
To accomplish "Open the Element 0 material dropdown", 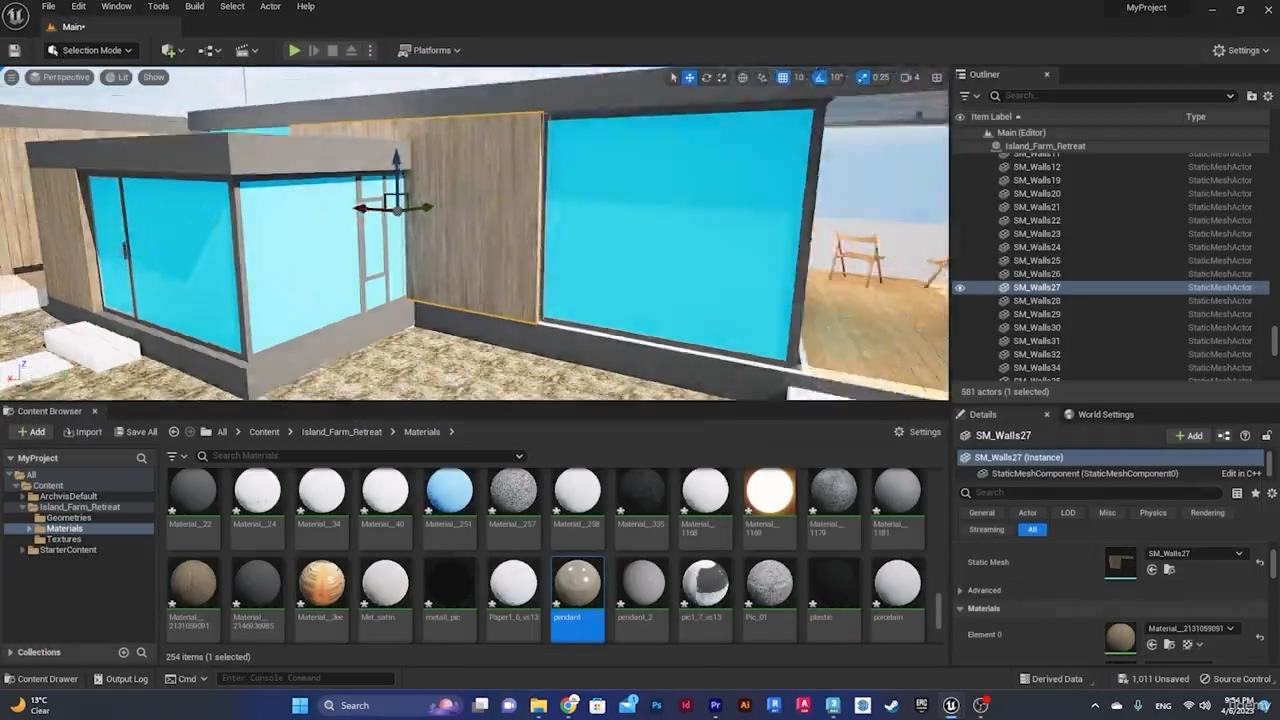I will point(1190,629).
